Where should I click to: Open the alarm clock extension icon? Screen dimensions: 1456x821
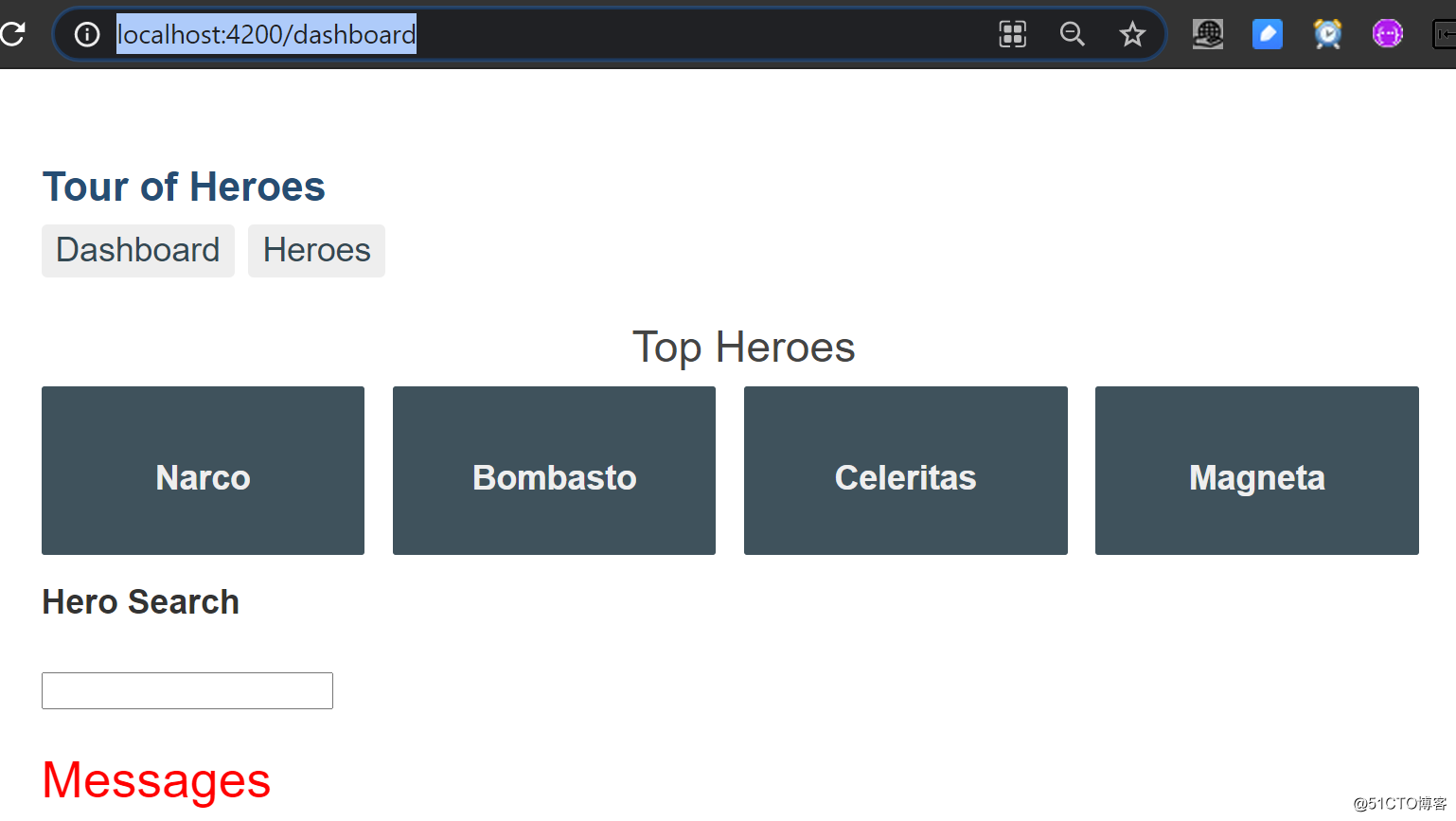pyautogui.click(x=1327, y=34)
